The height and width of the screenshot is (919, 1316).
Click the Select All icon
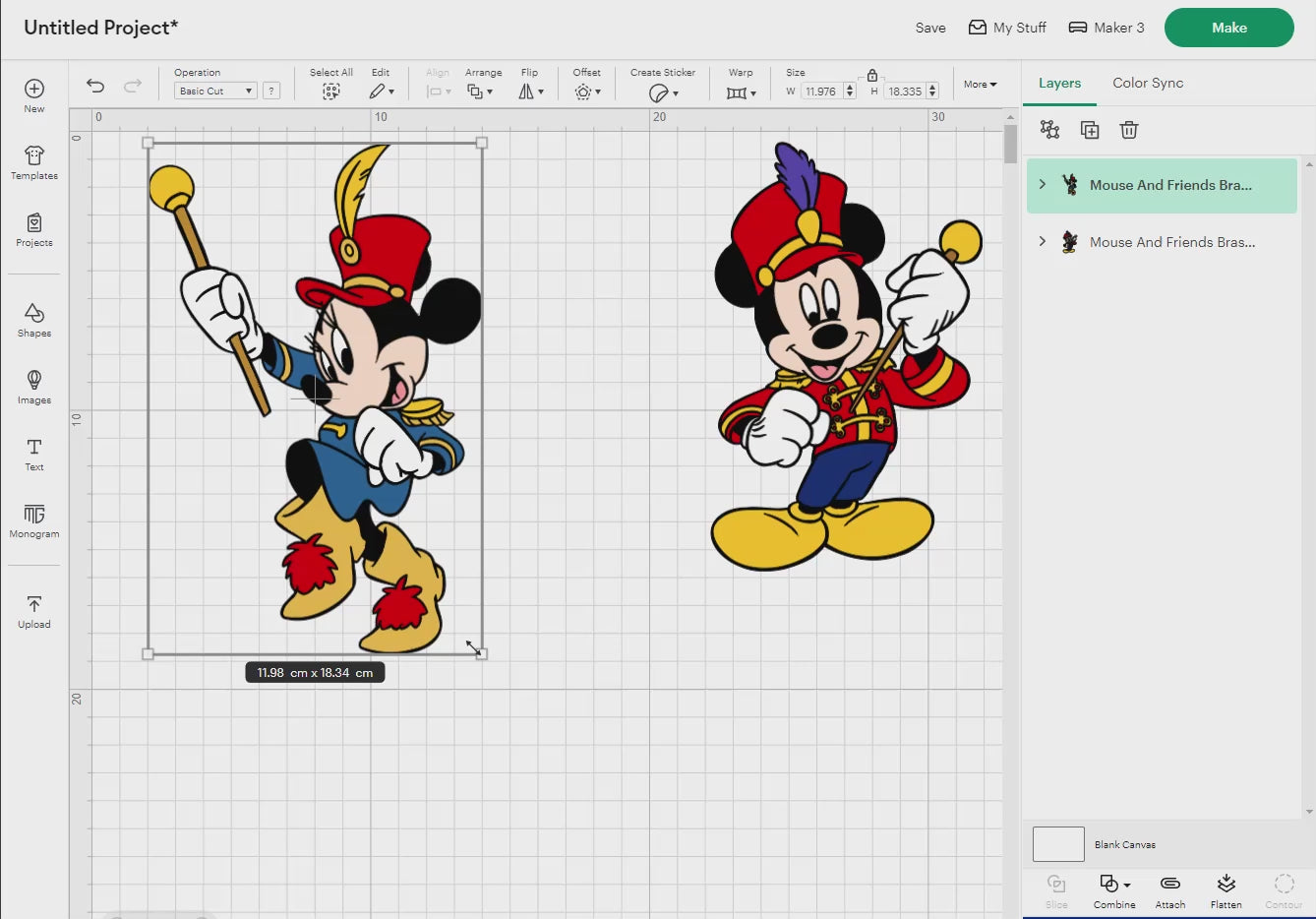click(x=331, y=92)
